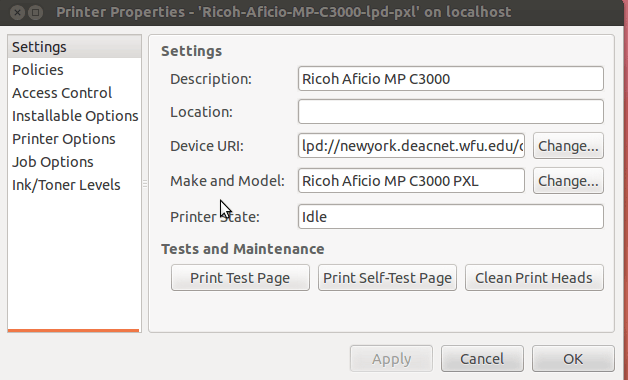Click the Description label
This screenshot has height=380, width=628.
pyautogui.click(x=211, y=79)
